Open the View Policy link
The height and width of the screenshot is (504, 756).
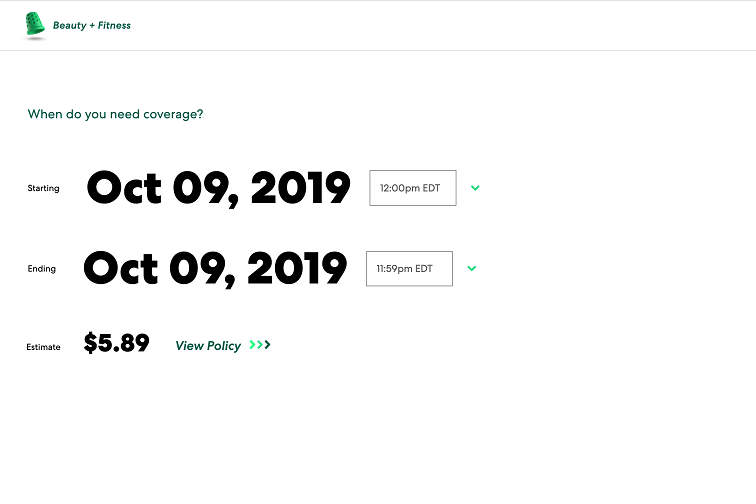click(208, 346)
